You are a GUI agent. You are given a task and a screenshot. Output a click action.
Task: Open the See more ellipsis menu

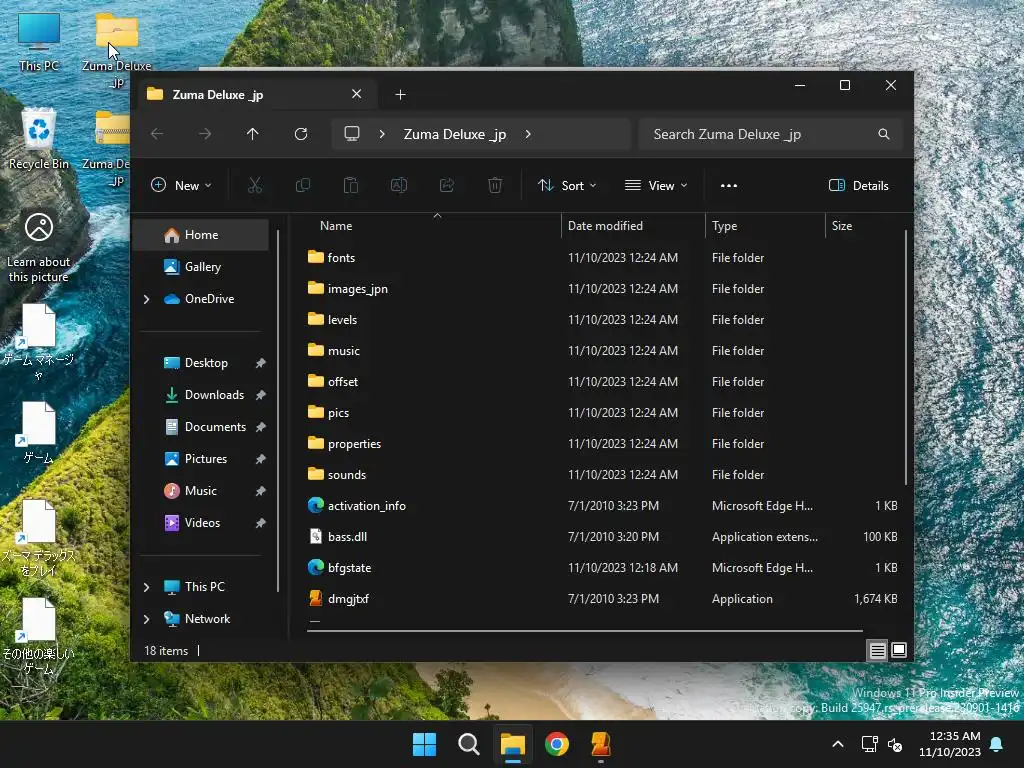(x=729, y=185)
